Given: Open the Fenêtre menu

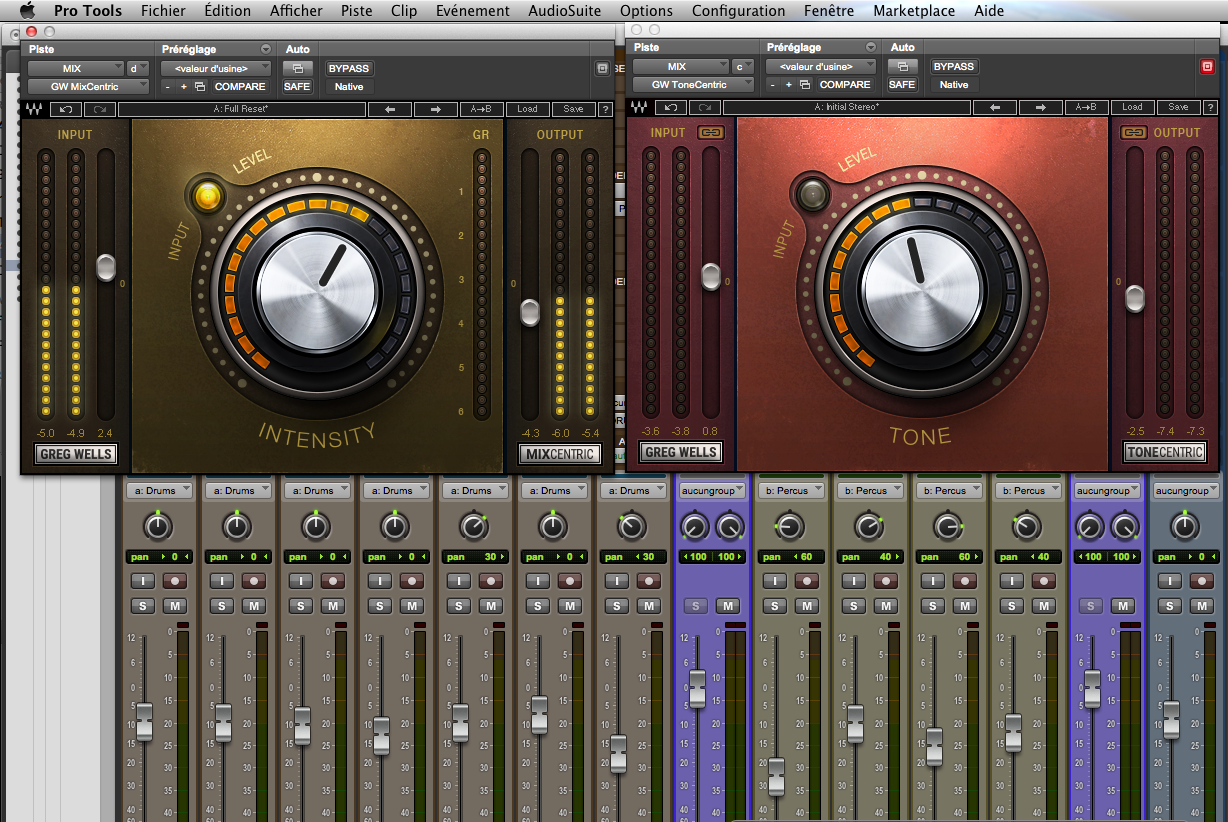Looking at the screenshot, I should [x=829, y=11].
